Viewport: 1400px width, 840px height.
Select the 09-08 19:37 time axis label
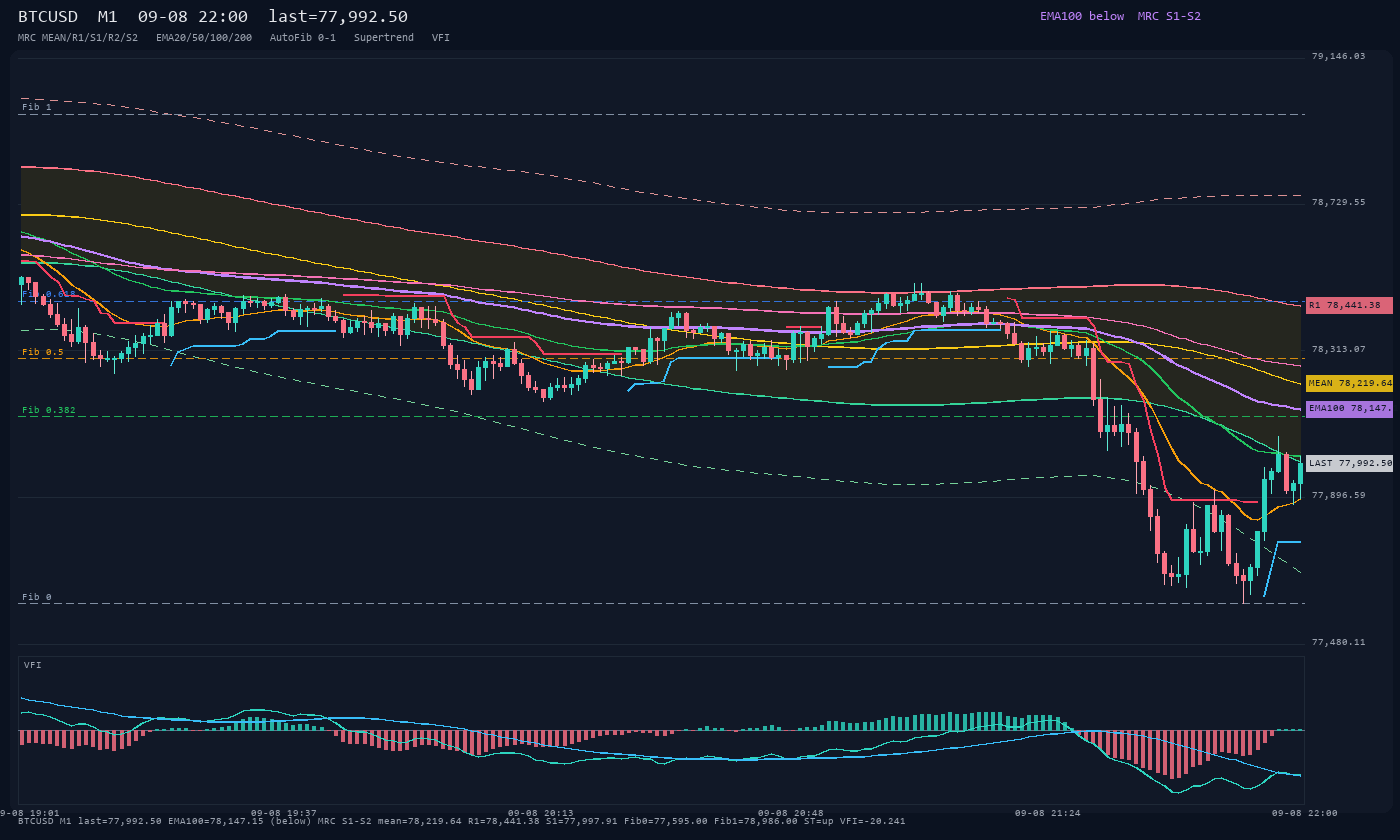284,813
